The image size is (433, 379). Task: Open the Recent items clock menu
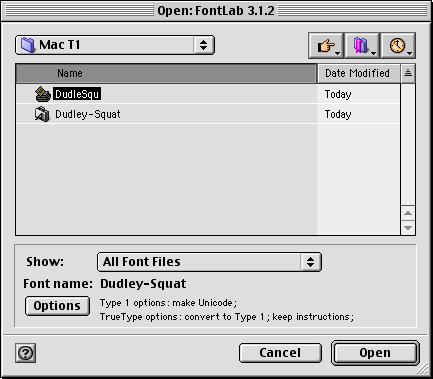click(x=398, y=45)
